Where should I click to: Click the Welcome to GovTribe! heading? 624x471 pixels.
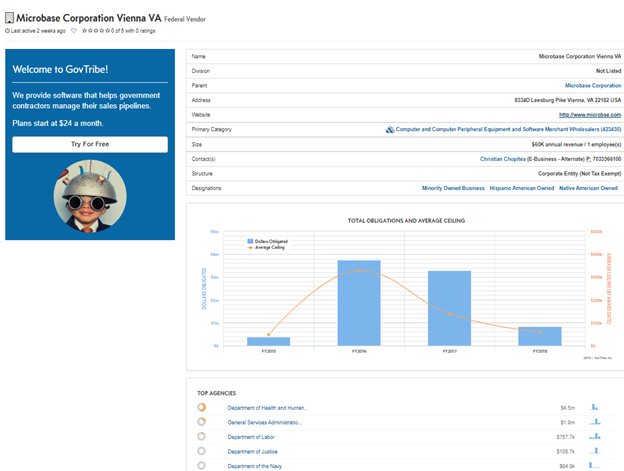(x=60, y=69)
